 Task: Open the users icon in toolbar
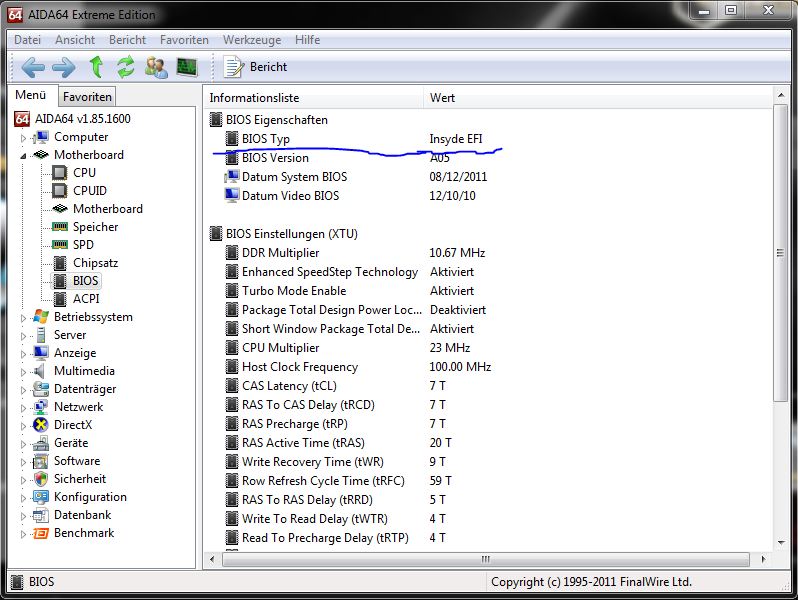[x=156, y=67]
